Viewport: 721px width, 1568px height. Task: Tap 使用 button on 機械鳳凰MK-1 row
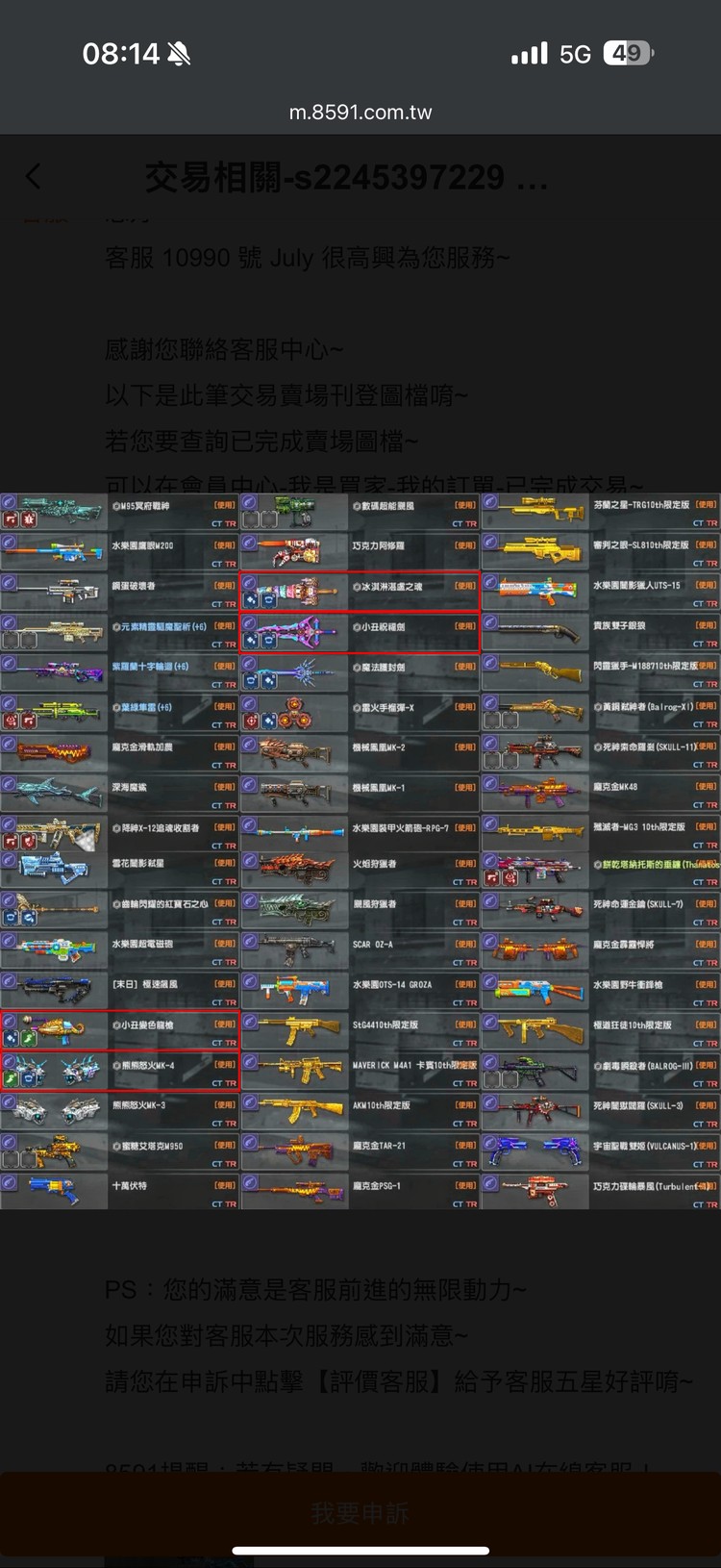point(465,787)
